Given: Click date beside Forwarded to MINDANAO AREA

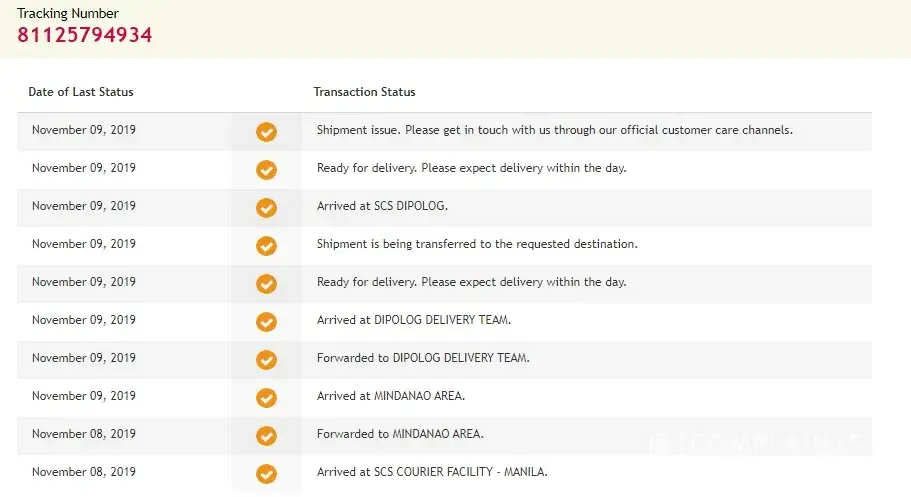Looking at the screenshot, I should pos(84,434).
